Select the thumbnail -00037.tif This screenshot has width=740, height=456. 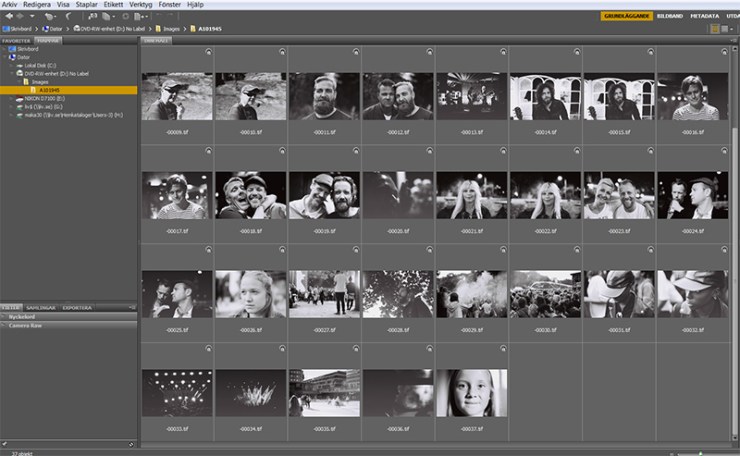click(x=471, y=392)
